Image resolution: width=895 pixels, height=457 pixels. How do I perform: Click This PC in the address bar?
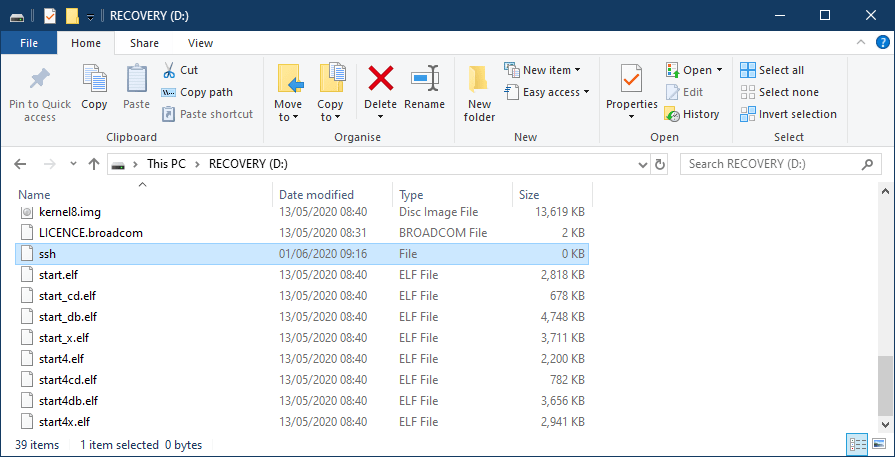click(166, 164)
